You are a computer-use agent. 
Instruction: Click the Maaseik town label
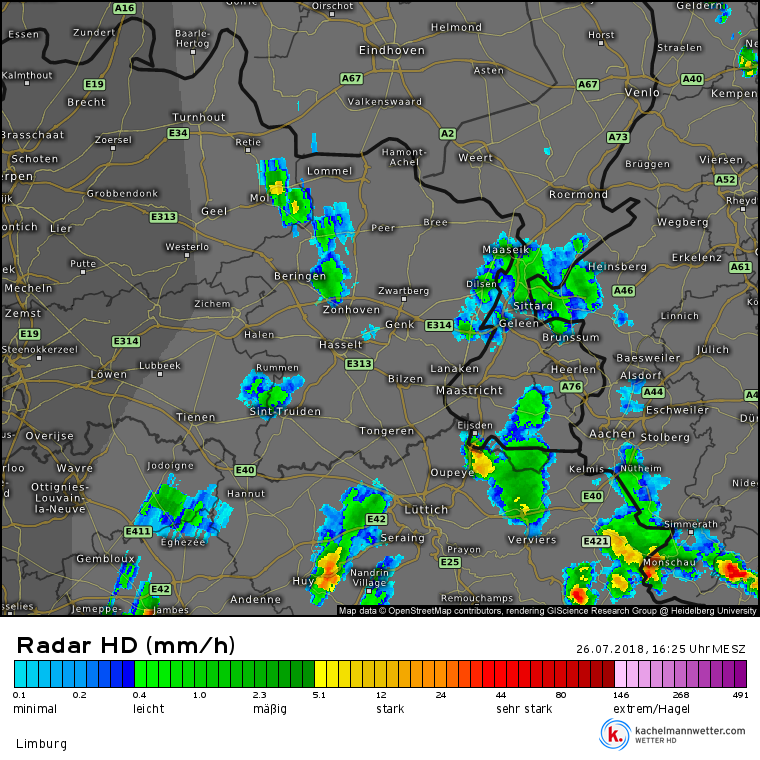[506, 250]
